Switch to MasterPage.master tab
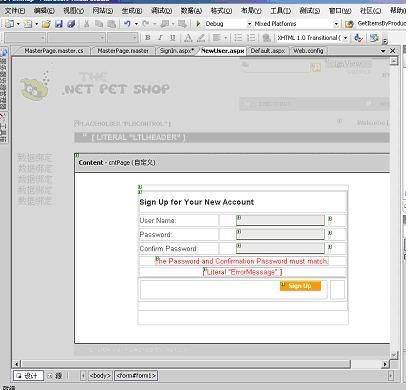Image resolution: width=408 pixels, height=390 pixels. pos(123,51)
